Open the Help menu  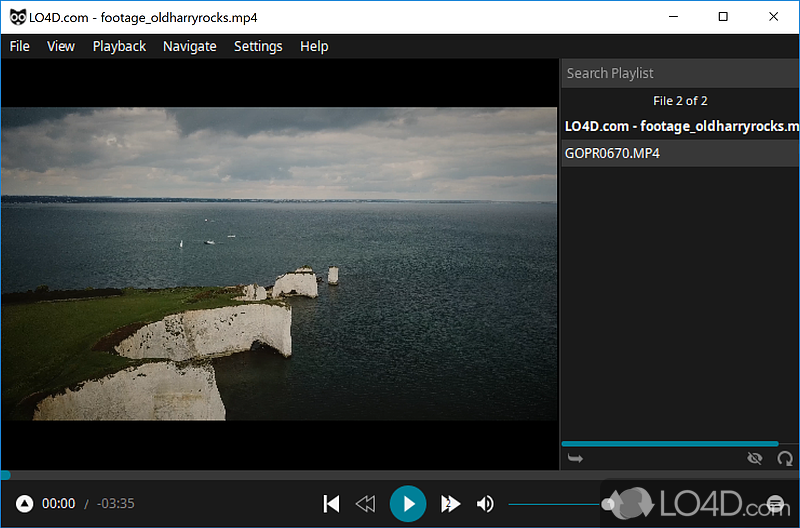[x=314, y=46]
